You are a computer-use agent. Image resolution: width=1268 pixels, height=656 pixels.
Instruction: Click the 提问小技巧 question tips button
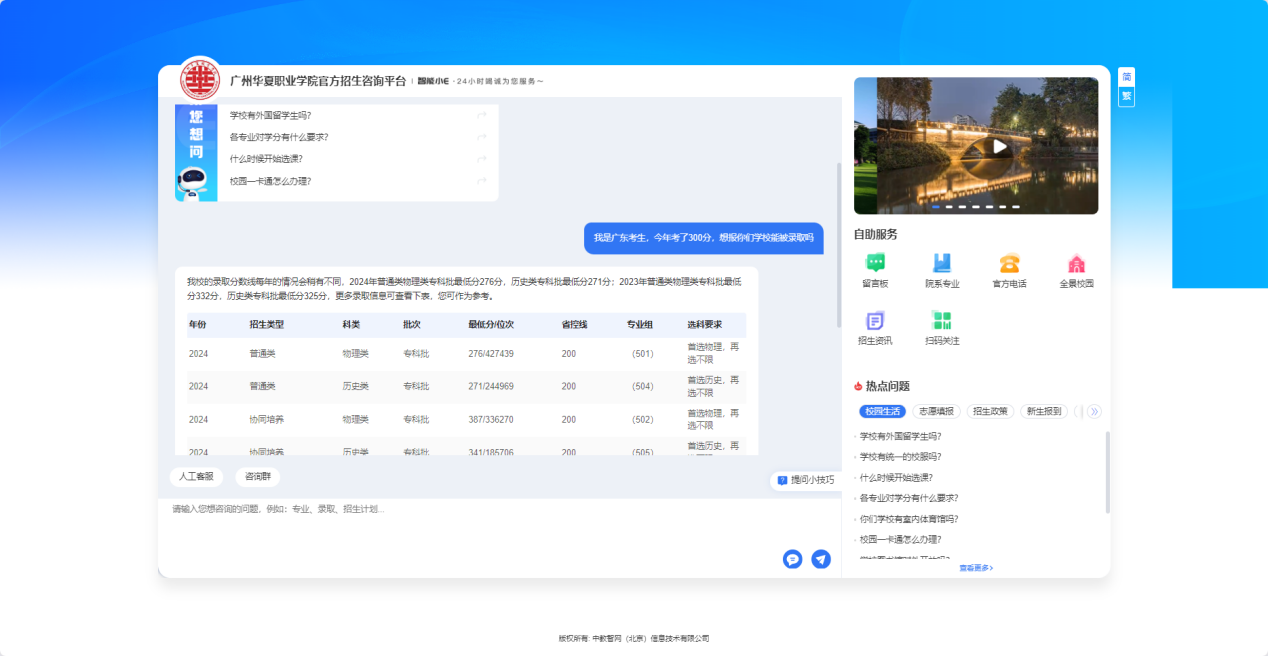(x=806, y=480)
